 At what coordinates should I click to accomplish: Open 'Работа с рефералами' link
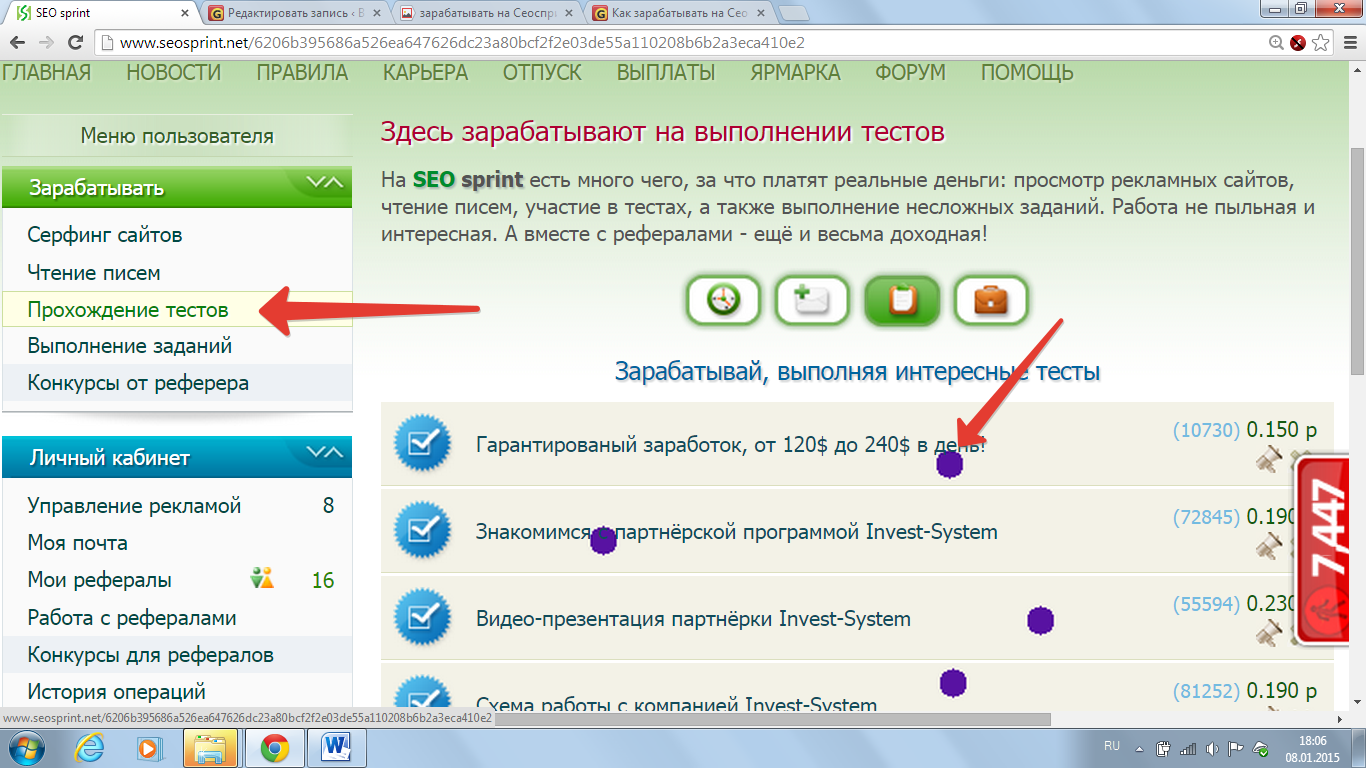click(132, 618)
